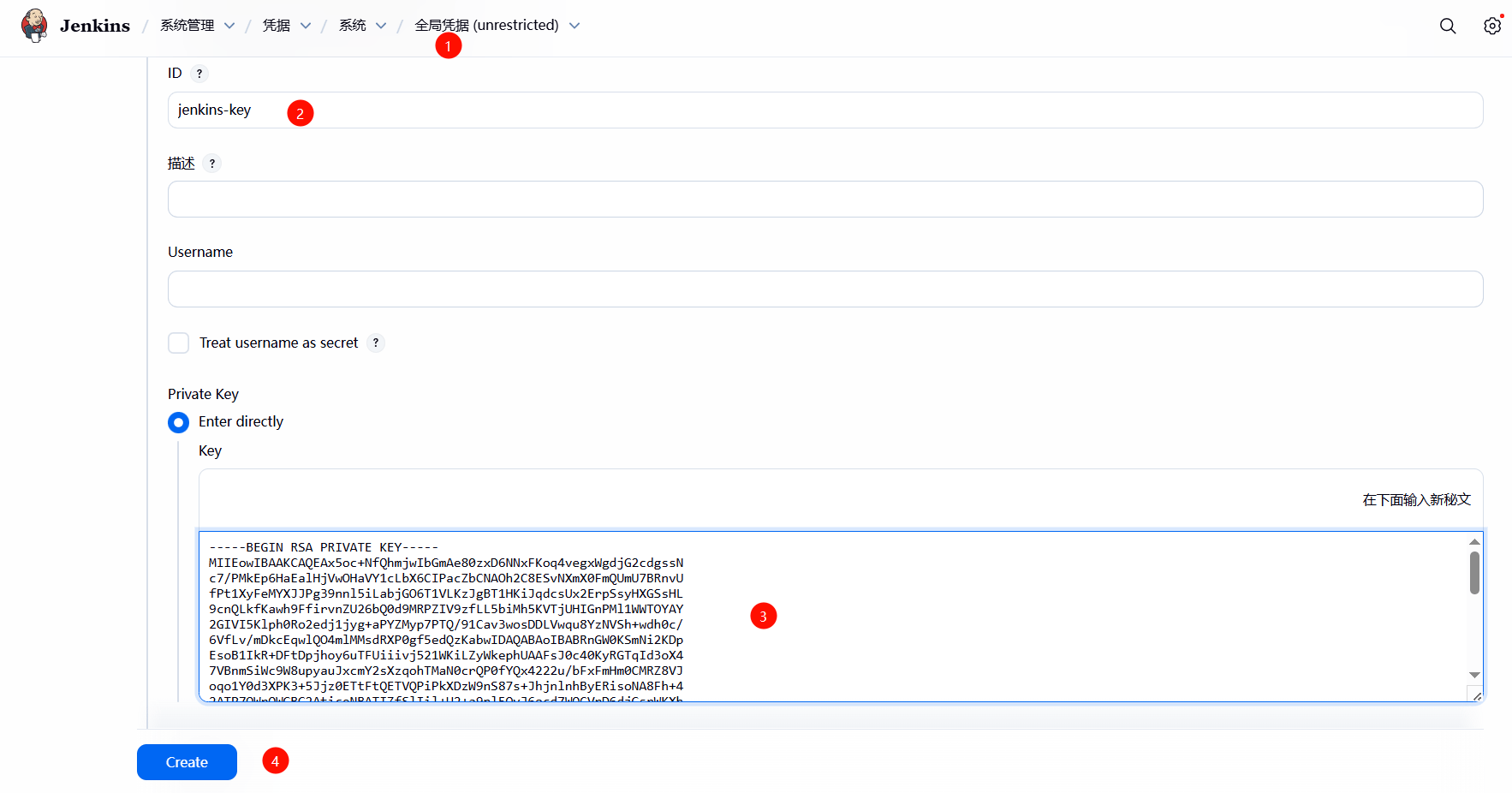1512x793 pixels.
Task: Enable Treat username as secret checkbox
Action: (x=179, y=343)
